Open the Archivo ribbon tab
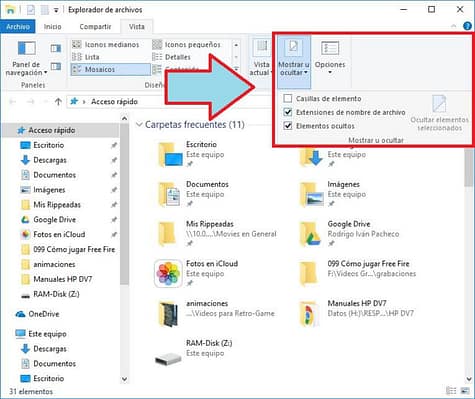 pyautogui.click(x=18, y=26)
